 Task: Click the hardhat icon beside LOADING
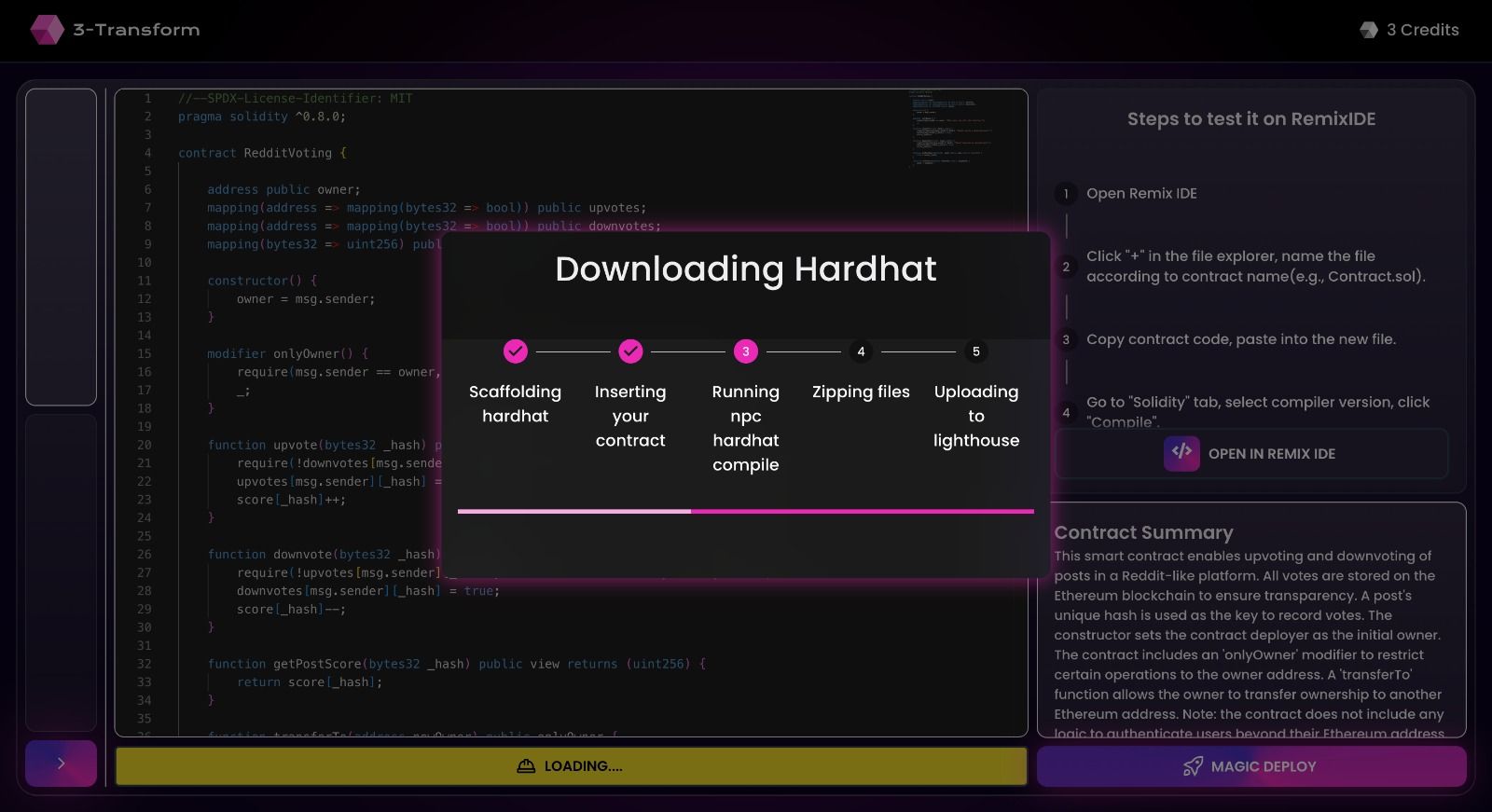526,766
